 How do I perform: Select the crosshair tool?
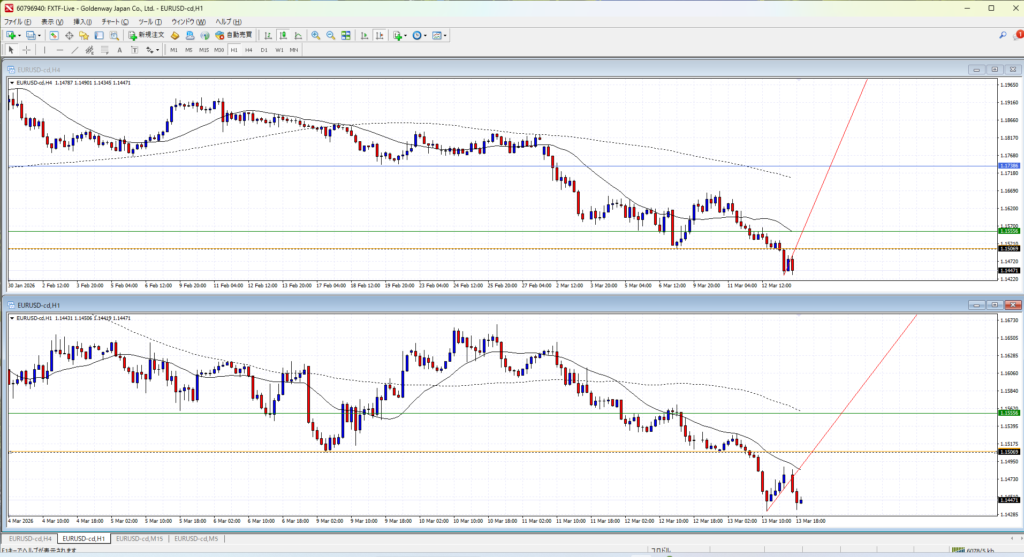pyautogui.click(x=27, y=49)
